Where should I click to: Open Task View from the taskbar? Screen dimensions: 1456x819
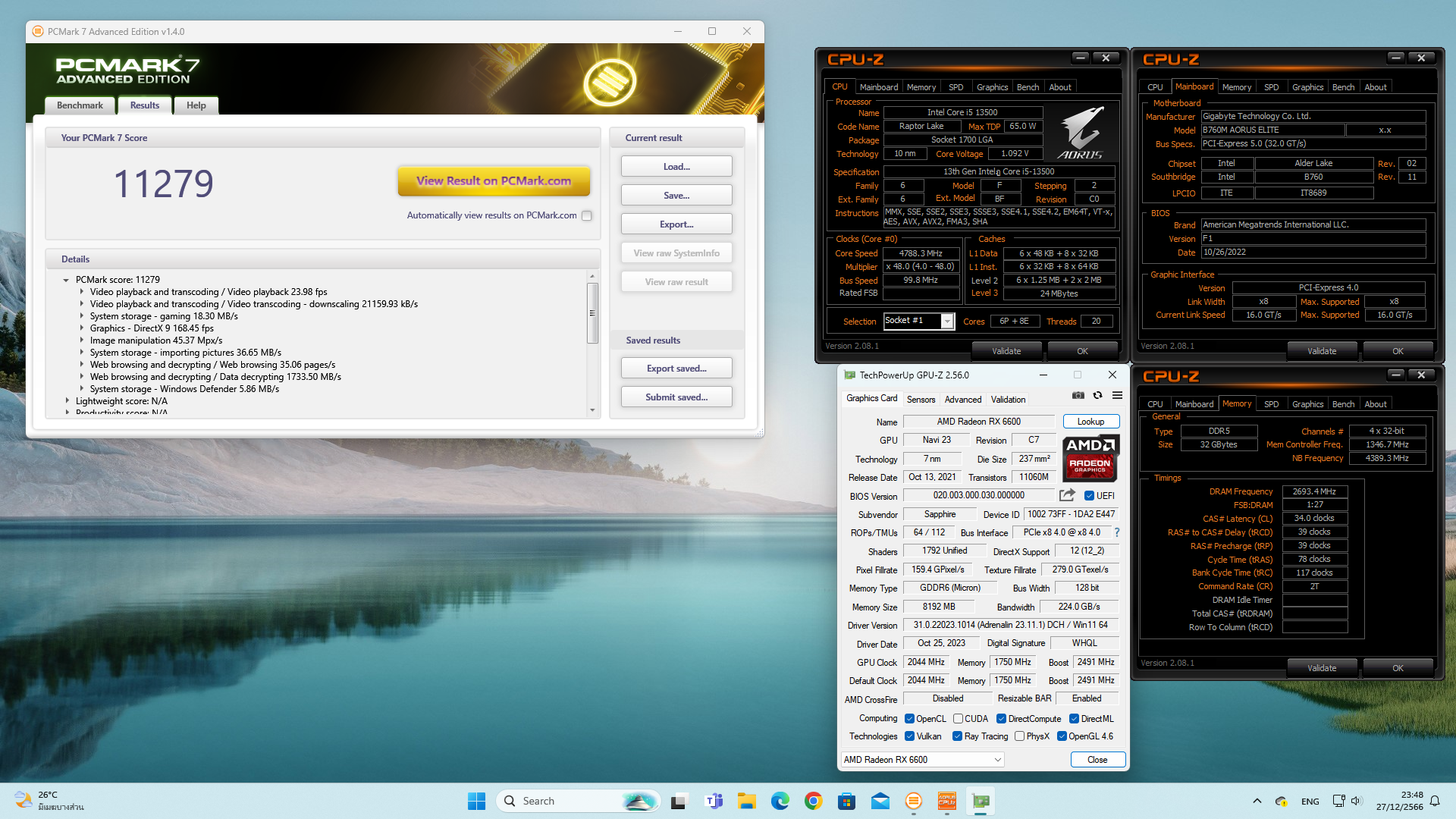(x=679, y=801)
